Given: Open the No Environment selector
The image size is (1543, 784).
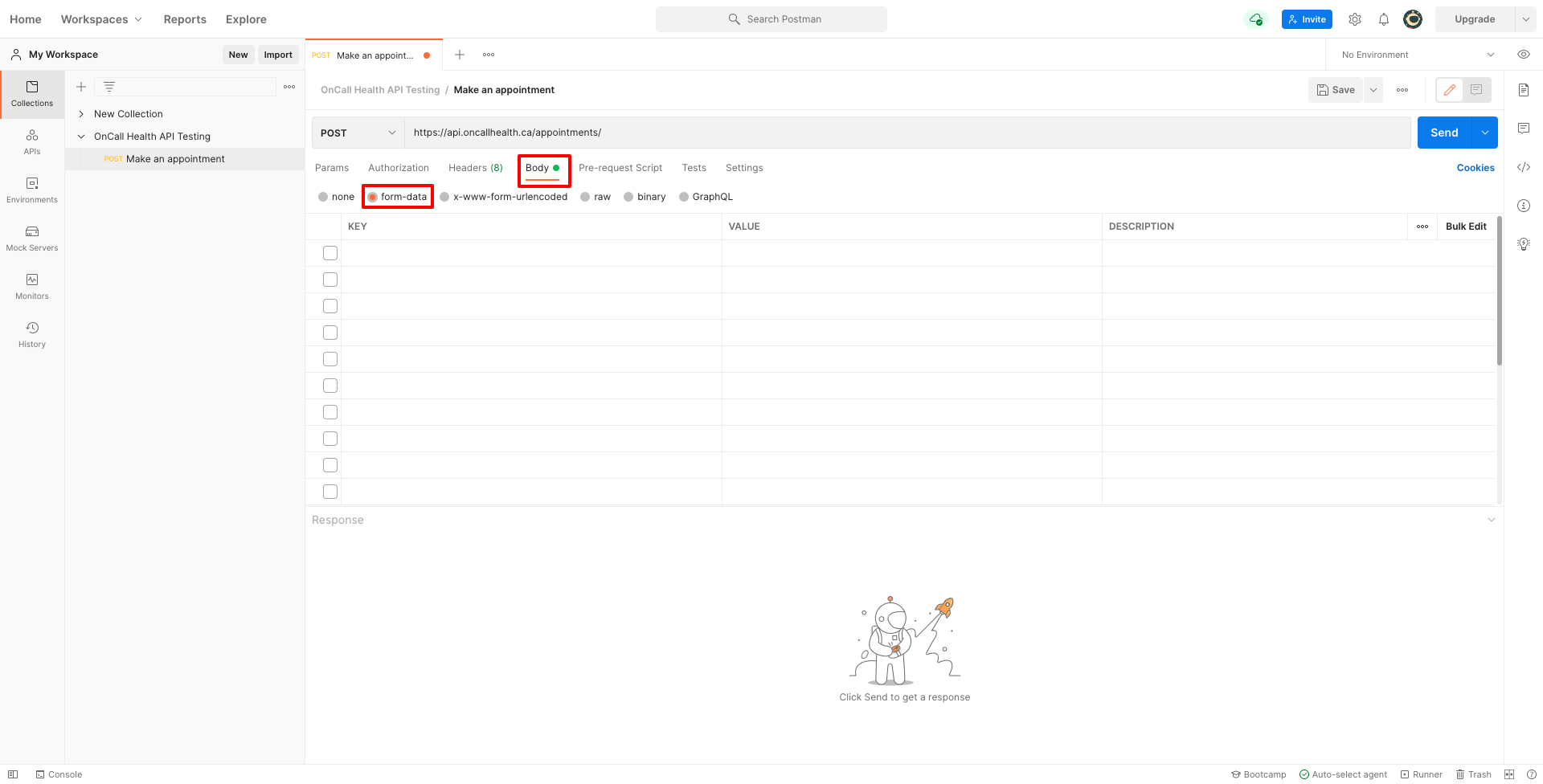Looking at the screenshot, I should (1418, 55).
